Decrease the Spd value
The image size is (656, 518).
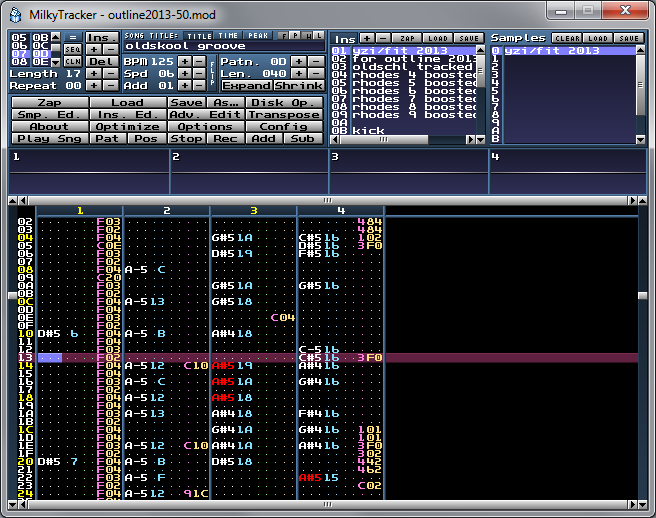coord(200,74)
